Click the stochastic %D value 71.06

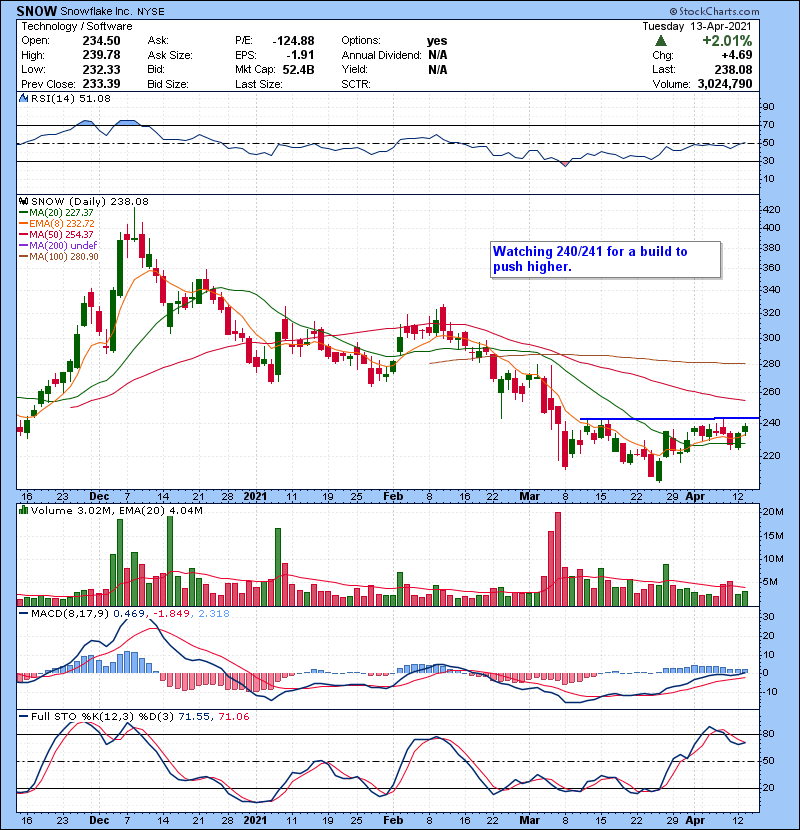click(x=233, y=717)
